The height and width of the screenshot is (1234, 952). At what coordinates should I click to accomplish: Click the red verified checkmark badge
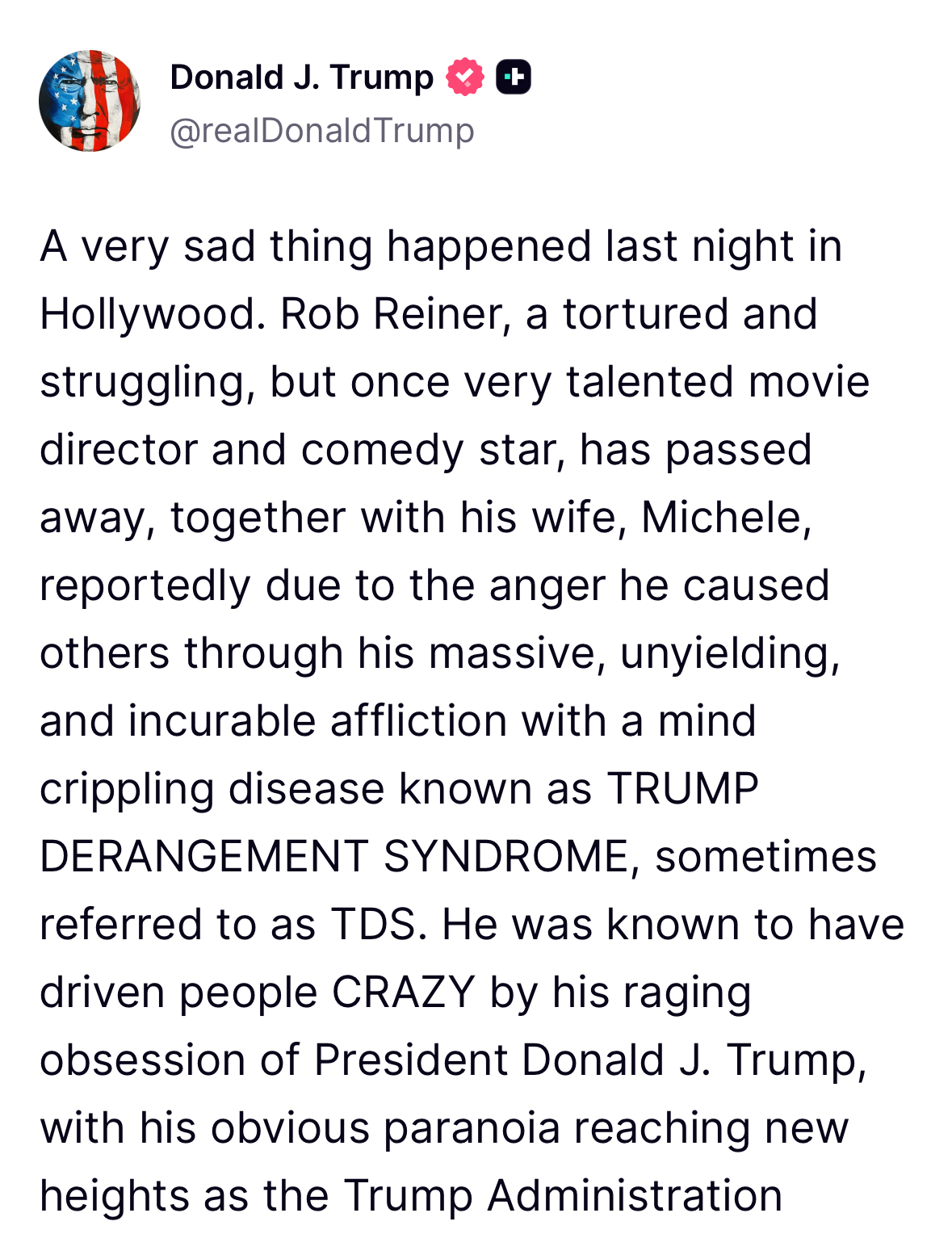tap(465, 78)
